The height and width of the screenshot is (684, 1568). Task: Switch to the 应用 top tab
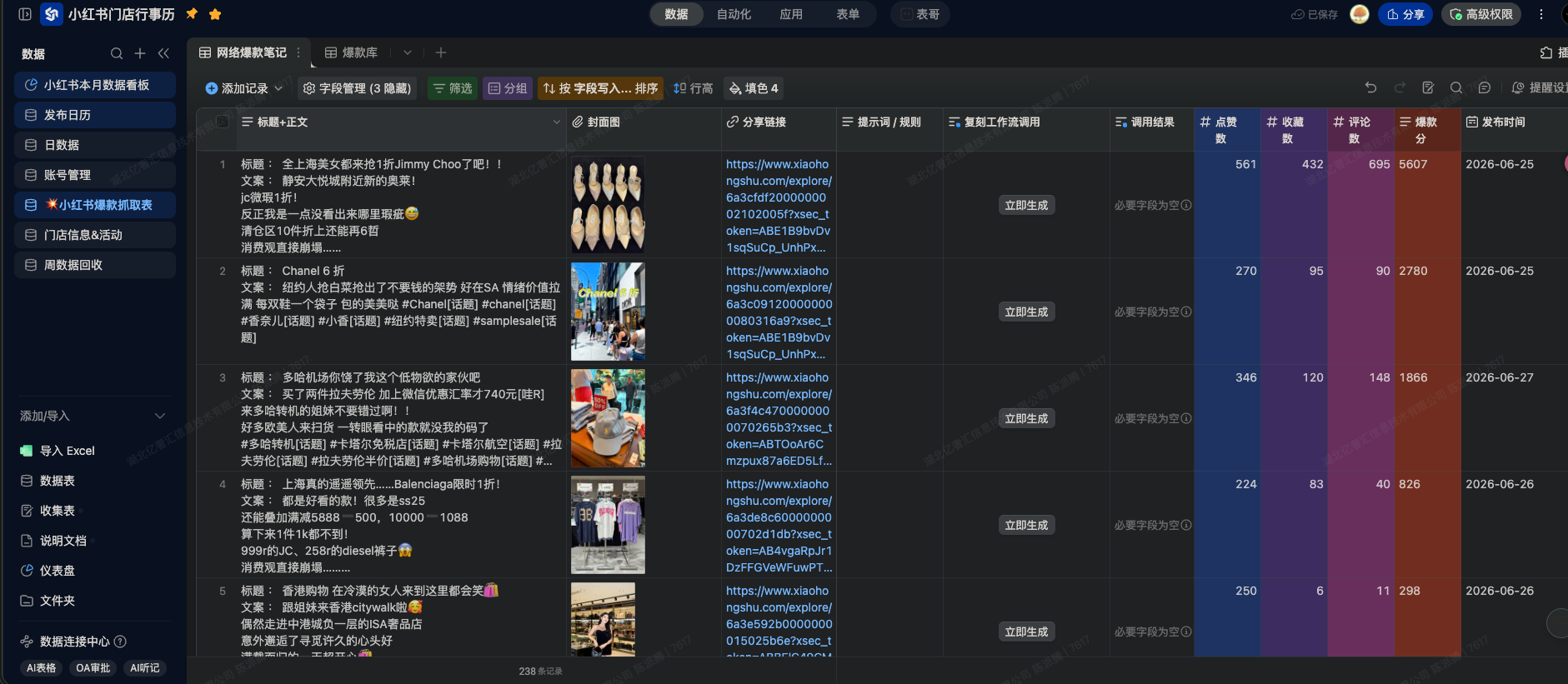point(791,14)
